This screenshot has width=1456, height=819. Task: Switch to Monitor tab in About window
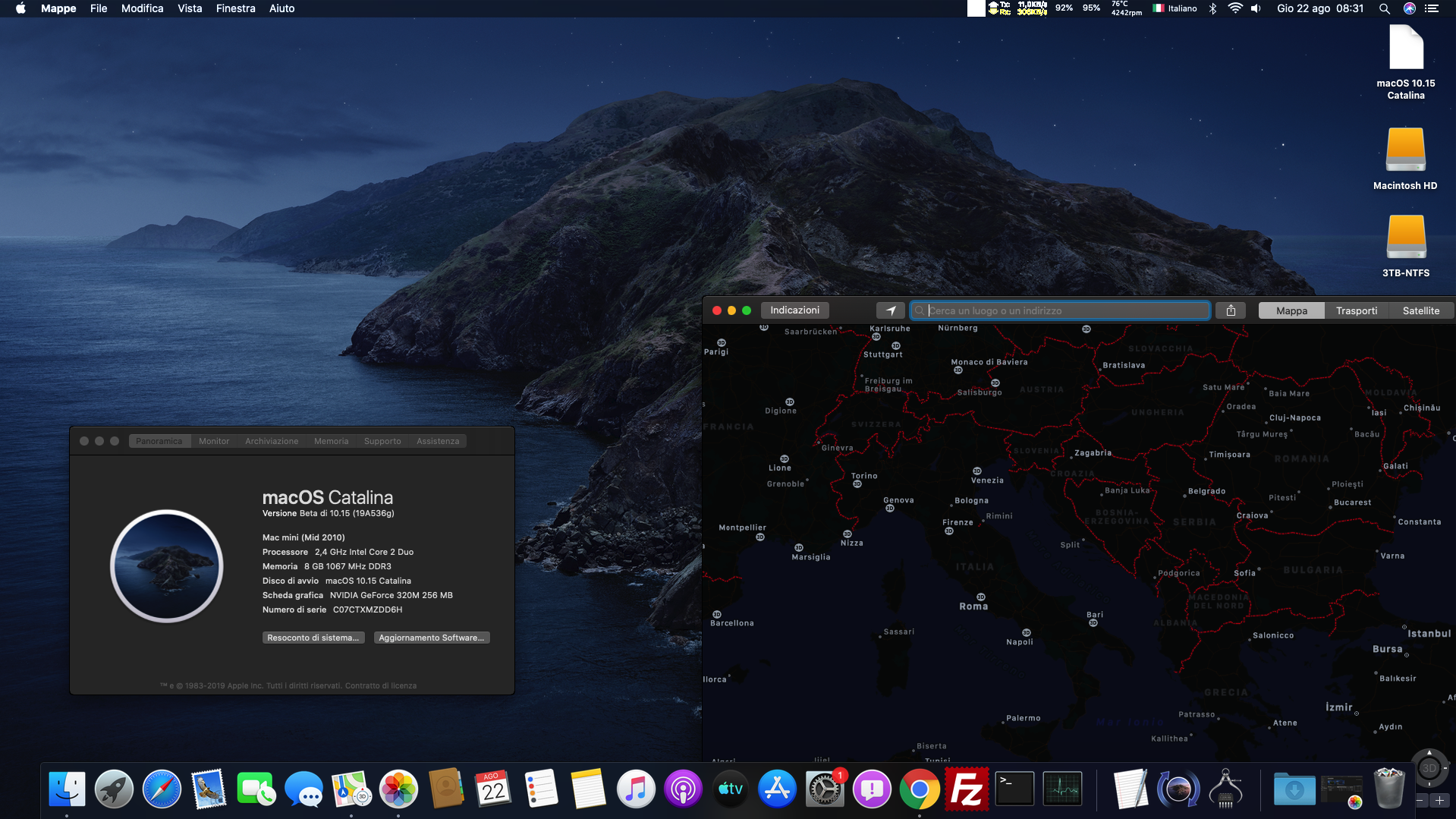214,441
